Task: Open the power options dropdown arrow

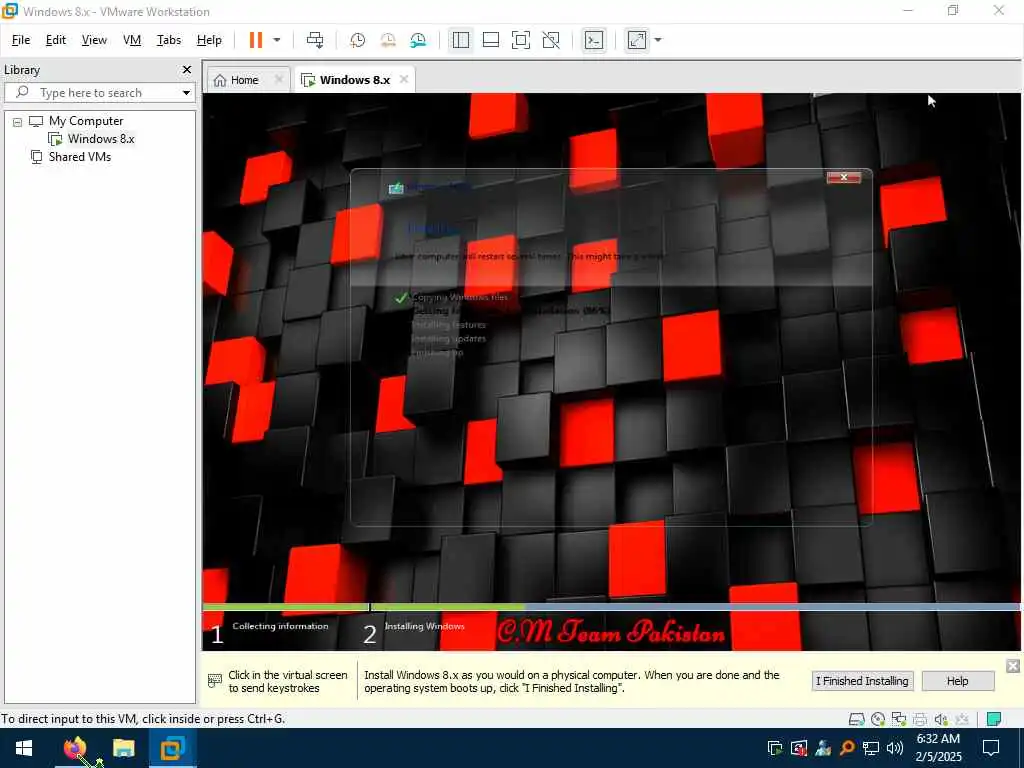Action: (277, 40)
